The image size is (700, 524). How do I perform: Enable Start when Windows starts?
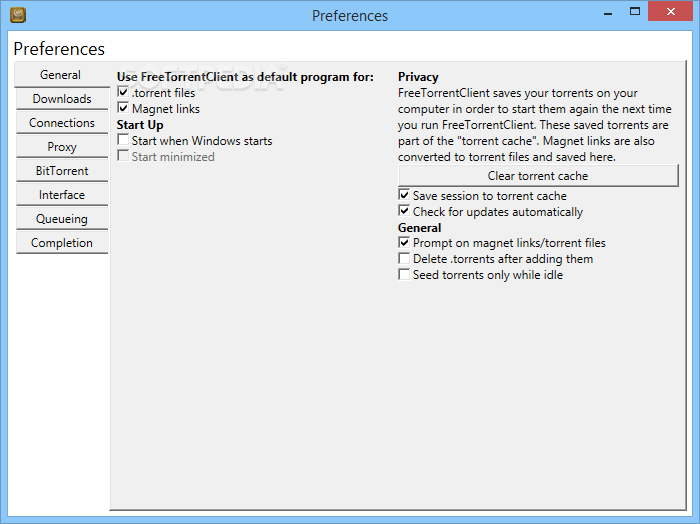pyautogui.click(x=123, y=140)
